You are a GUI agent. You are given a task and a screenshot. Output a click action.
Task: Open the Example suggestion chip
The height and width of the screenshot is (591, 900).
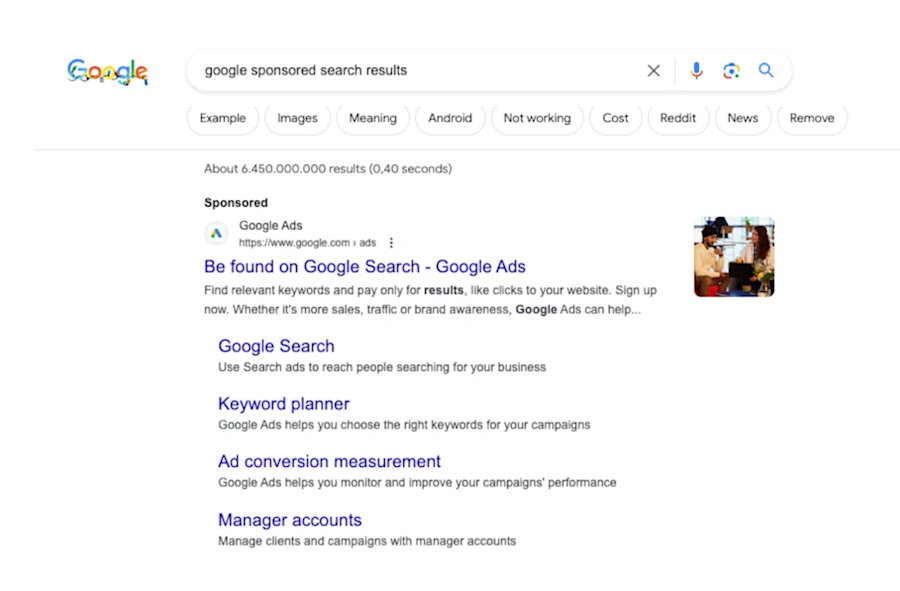point(222,118)
